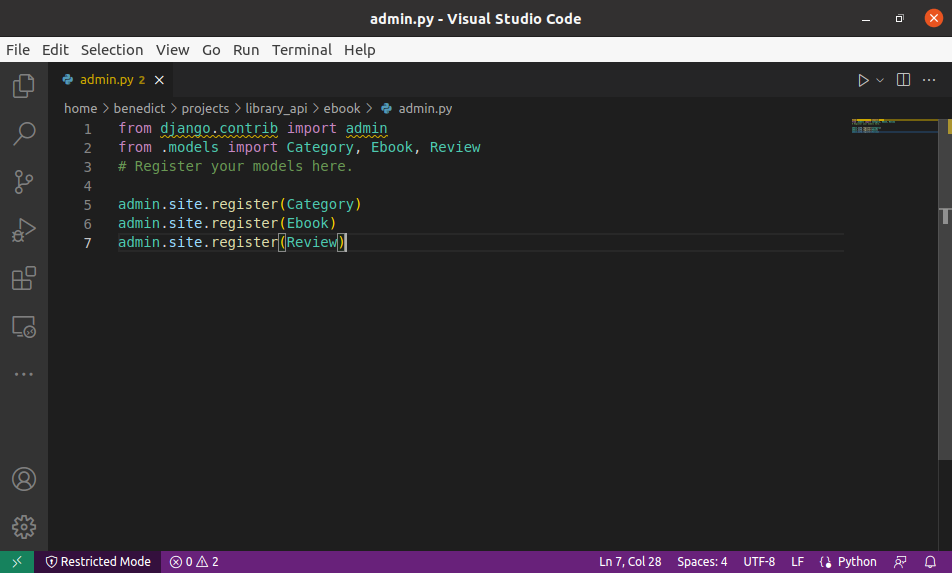This screenshot has height=573, width=952.
Task: Click on 'Ebook' in register call line 6
Action: (x=308, y=223)
